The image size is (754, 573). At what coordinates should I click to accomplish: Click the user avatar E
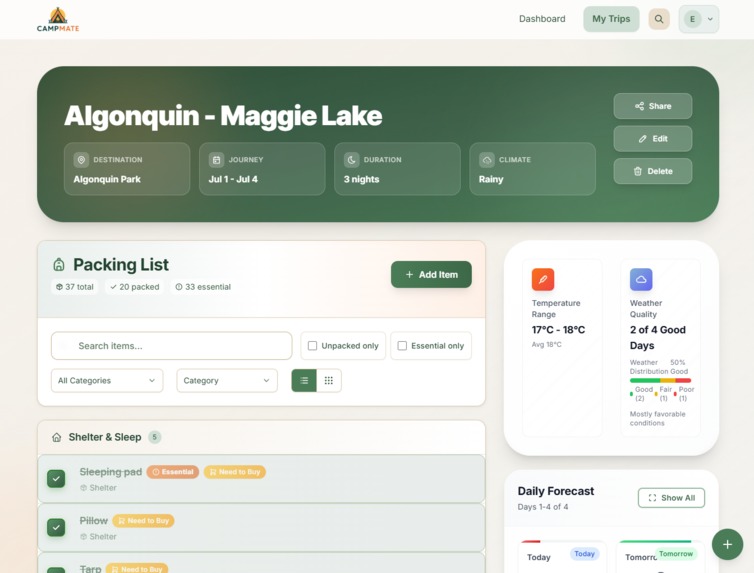coord(692,19)
